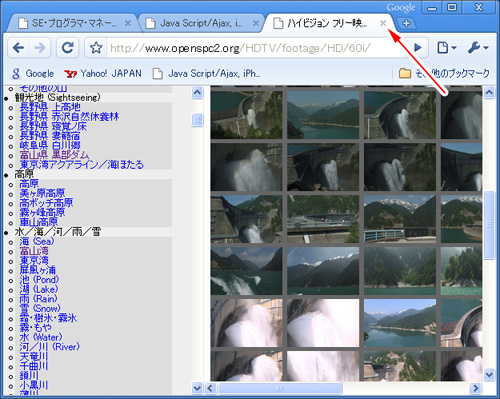This screenshot has width=500, height=399.
Task: Open the 屏風ヶ浦 link
Action: coord(37,270)
